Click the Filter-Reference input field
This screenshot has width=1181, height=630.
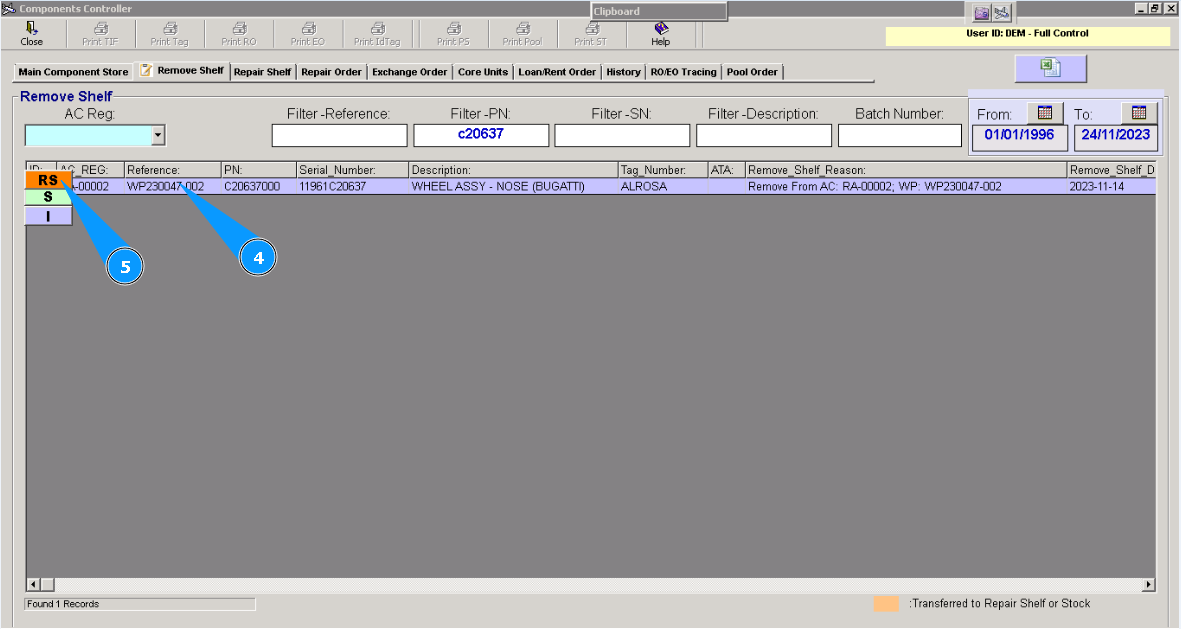pos(340,136)
